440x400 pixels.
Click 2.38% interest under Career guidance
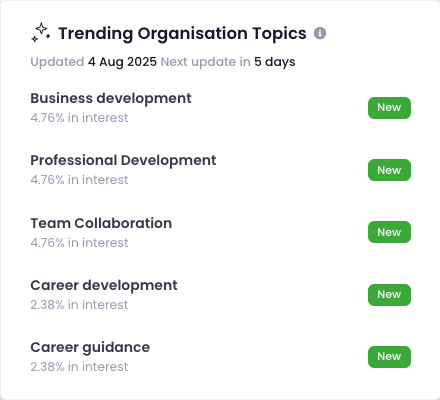[x=79, y=367]
